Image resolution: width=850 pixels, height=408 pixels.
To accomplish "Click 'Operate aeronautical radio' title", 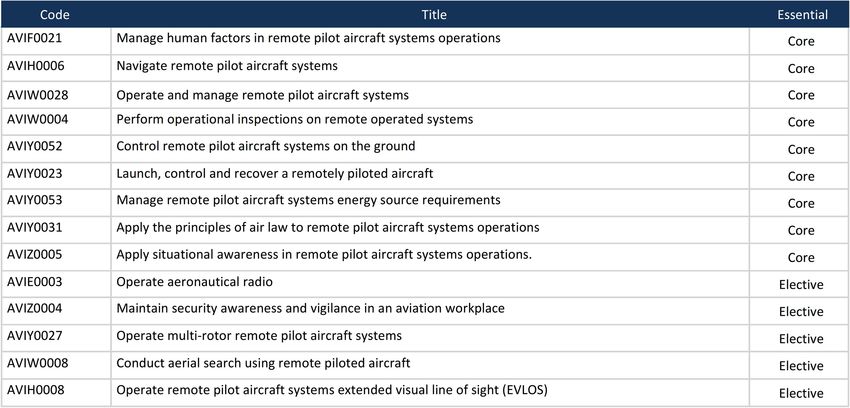I will 194,282.
